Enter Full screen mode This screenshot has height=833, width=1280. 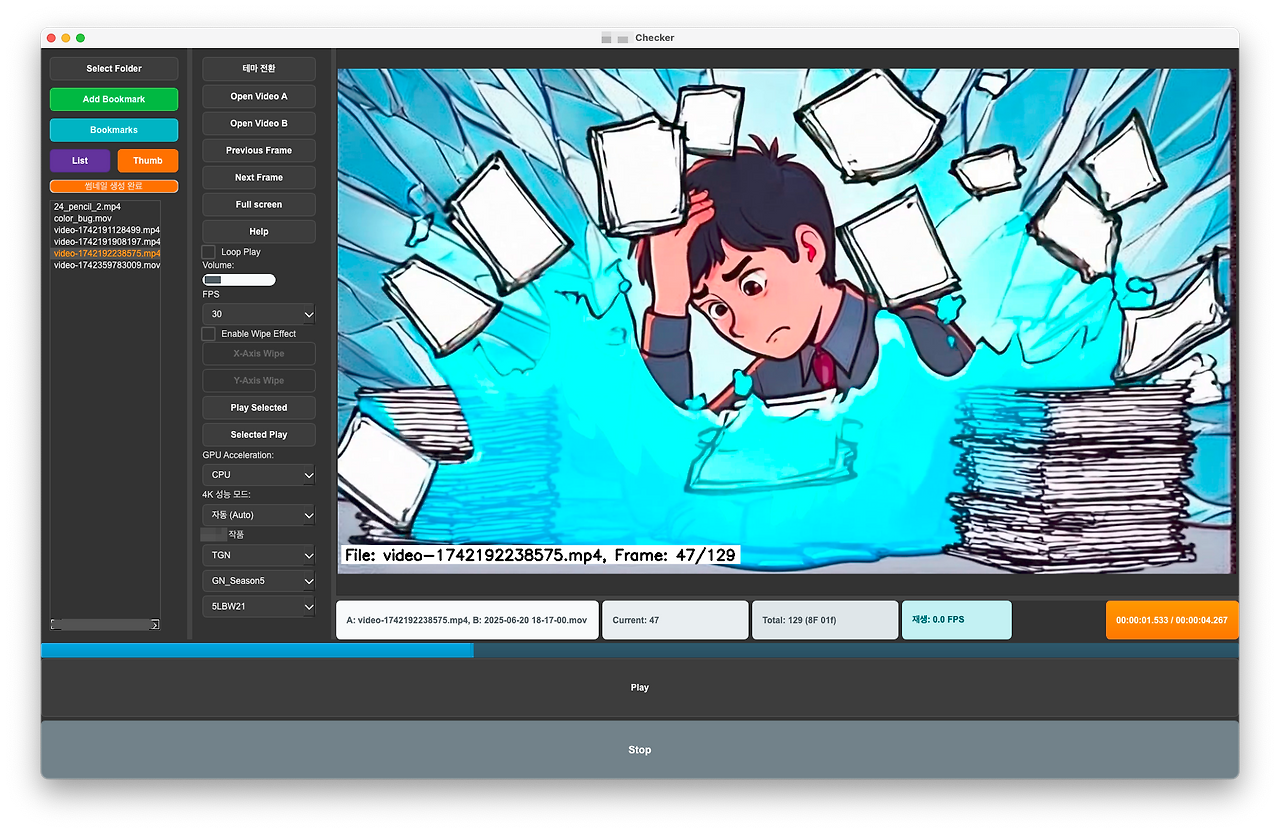coord(259,204)
